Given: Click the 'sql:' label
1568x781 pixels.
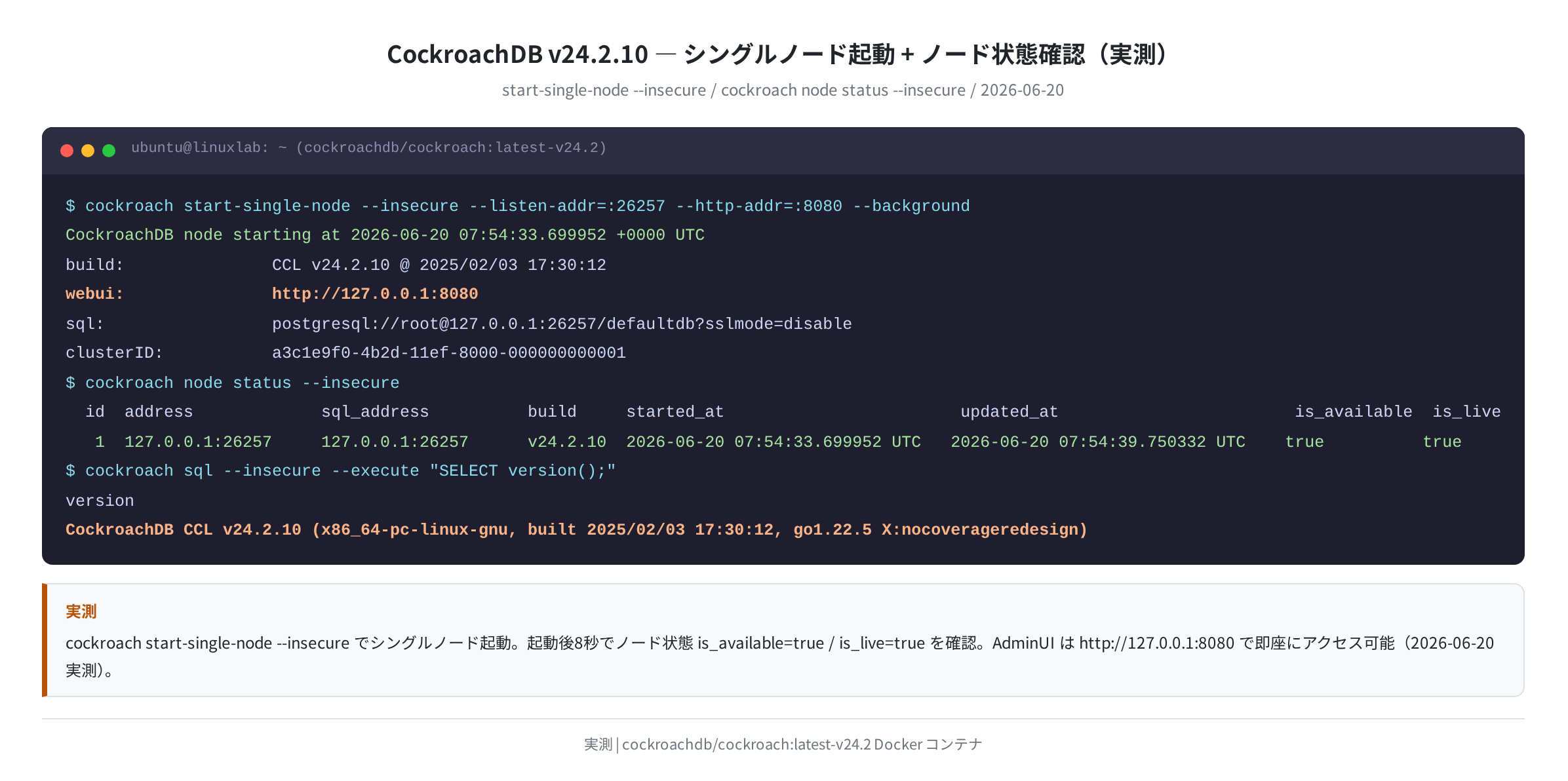Looking at the screenshot, I should (x=85, y=324).
